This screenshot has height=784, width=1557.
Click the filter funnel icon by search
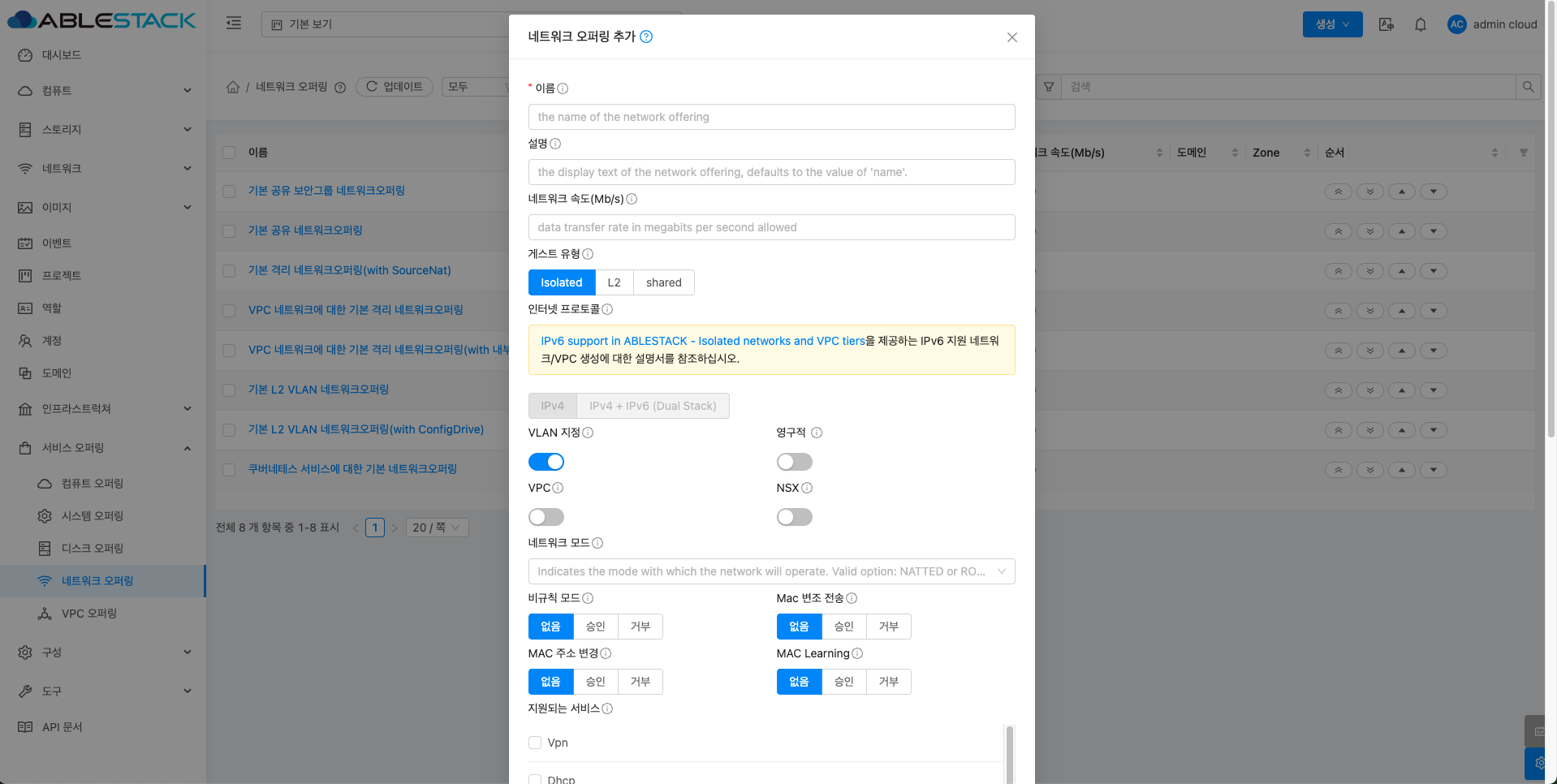[x=1049, y=87]
